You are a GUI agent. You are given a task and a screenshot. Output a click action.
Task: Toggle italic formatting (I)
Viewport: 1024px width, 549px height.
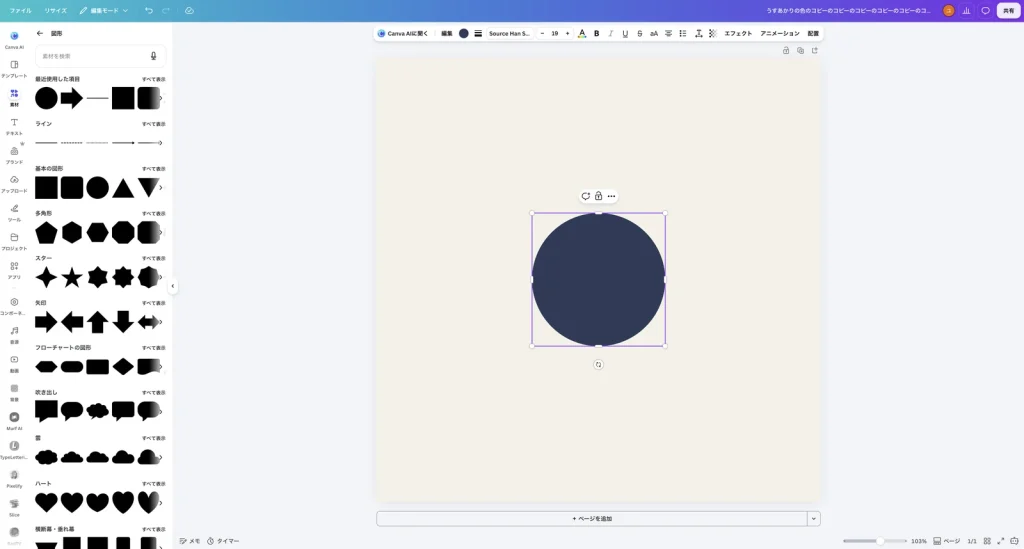[611, 33]
